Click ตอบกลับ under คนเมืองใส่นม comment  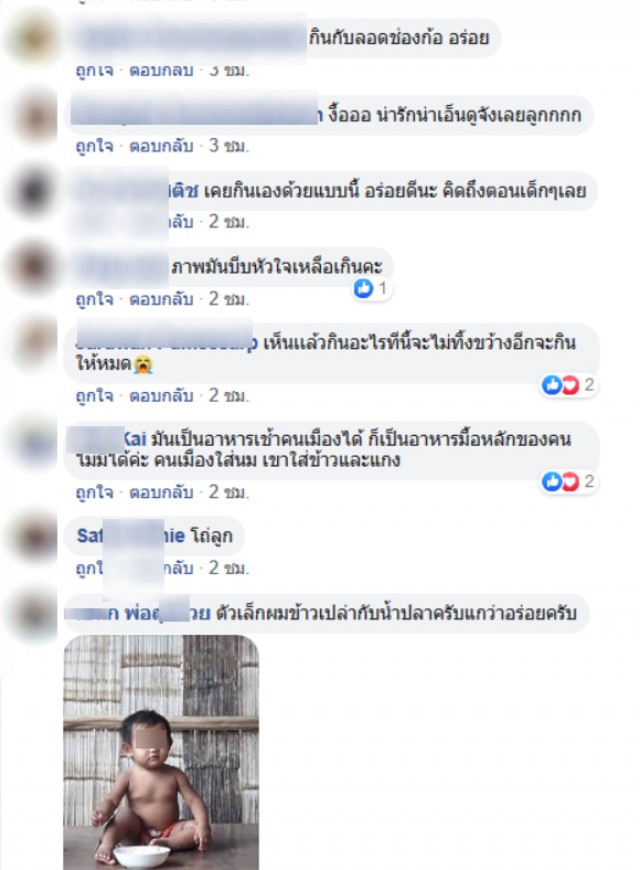(x=161, y=493)
